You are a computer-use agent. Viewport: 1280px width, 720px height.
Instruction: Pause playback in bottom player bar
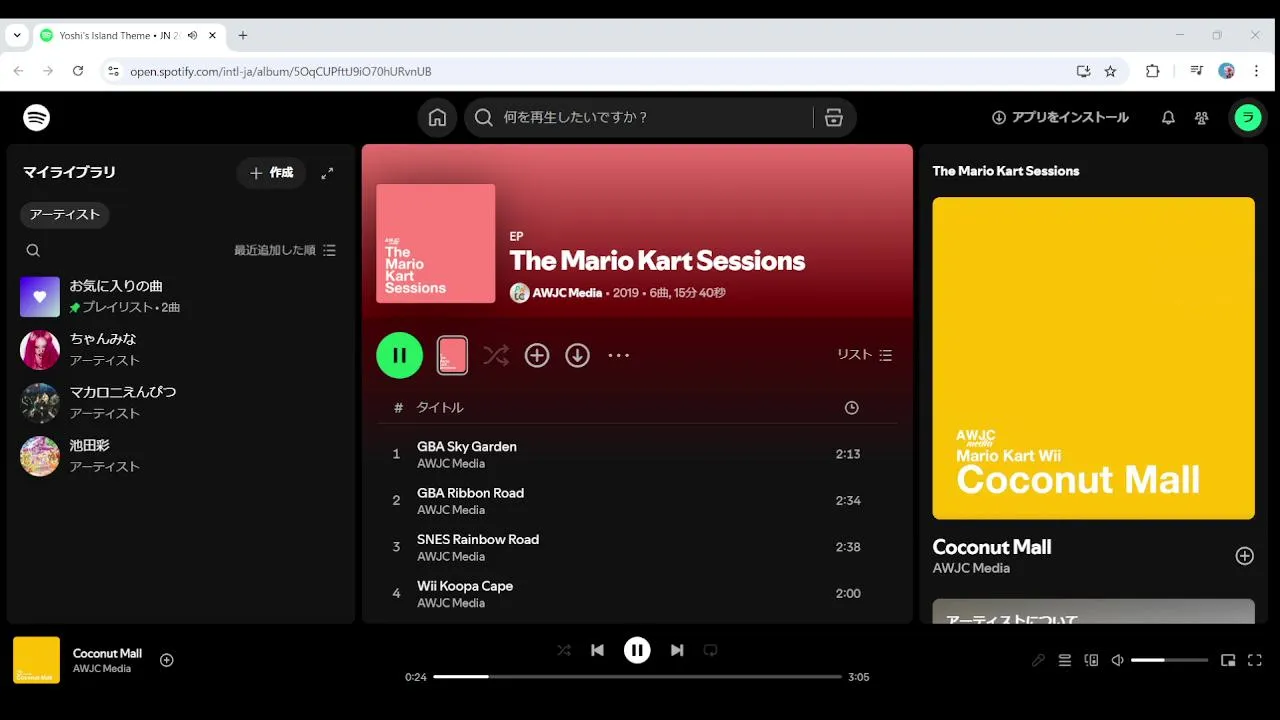(637, 650)
